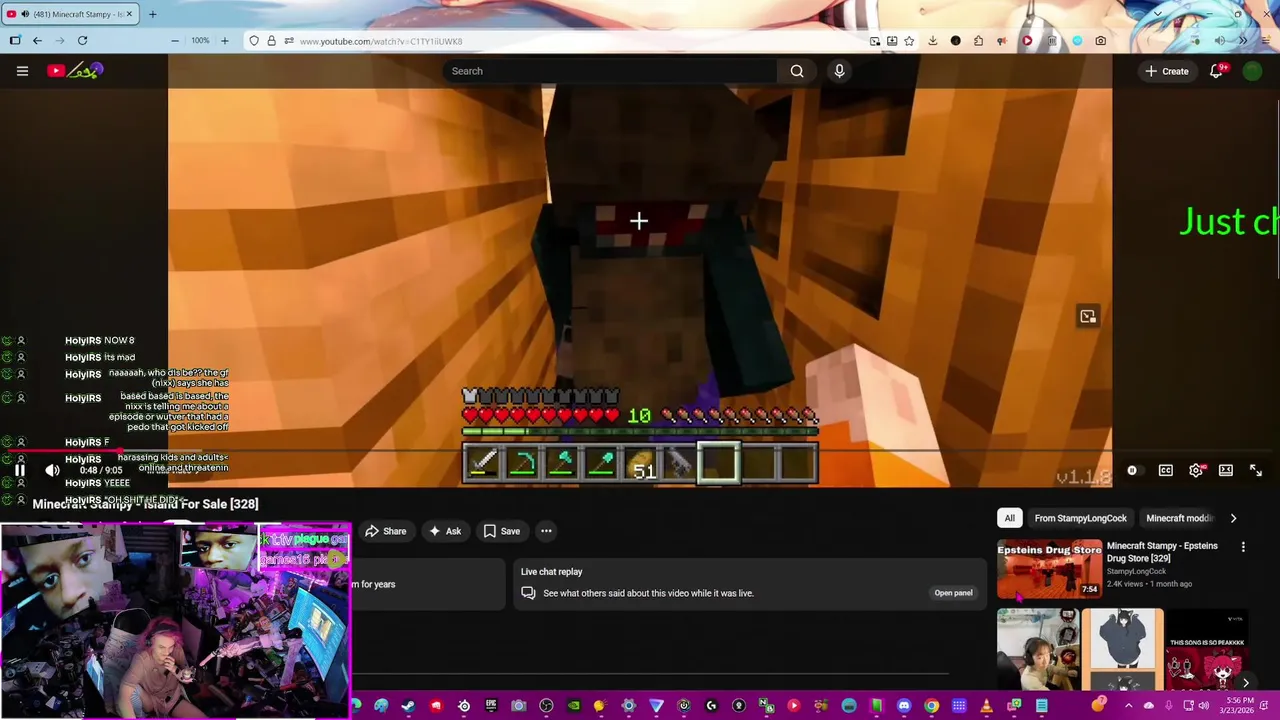Screen dimensions: 1280x720
Task: Open the shorts thumbnail with woman reacting
Action: click(1038, 648)
